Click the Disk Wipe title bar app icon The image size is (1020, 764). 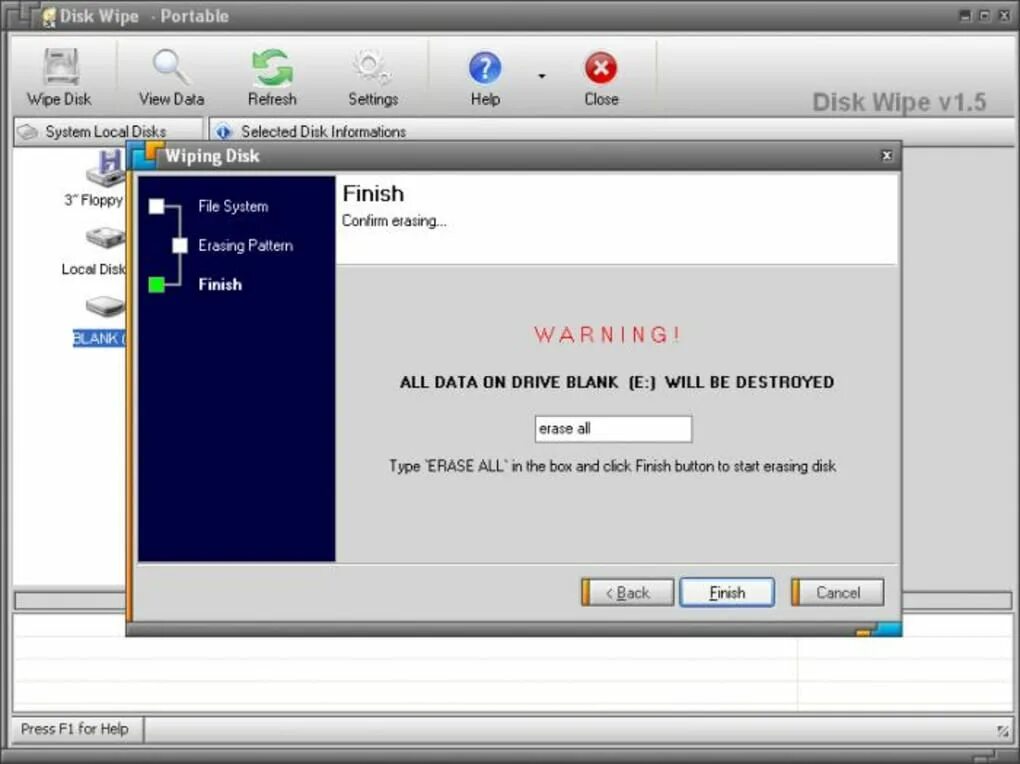tap(49, 16)
